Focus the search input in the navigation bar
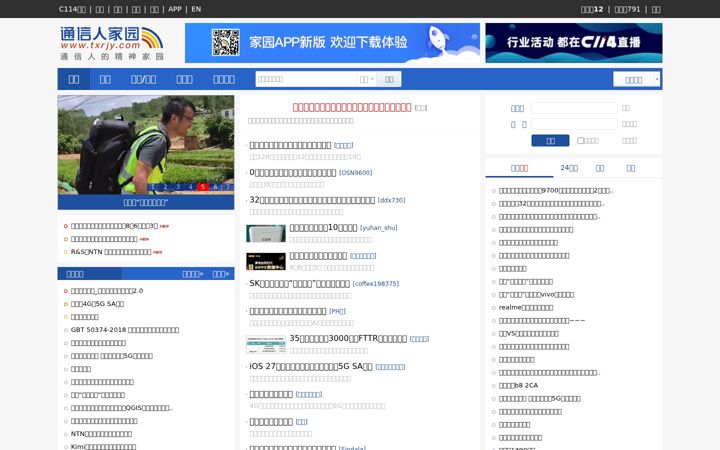Image resolution: width=720 pixels, height=450 pixels. tap(305, 79)
